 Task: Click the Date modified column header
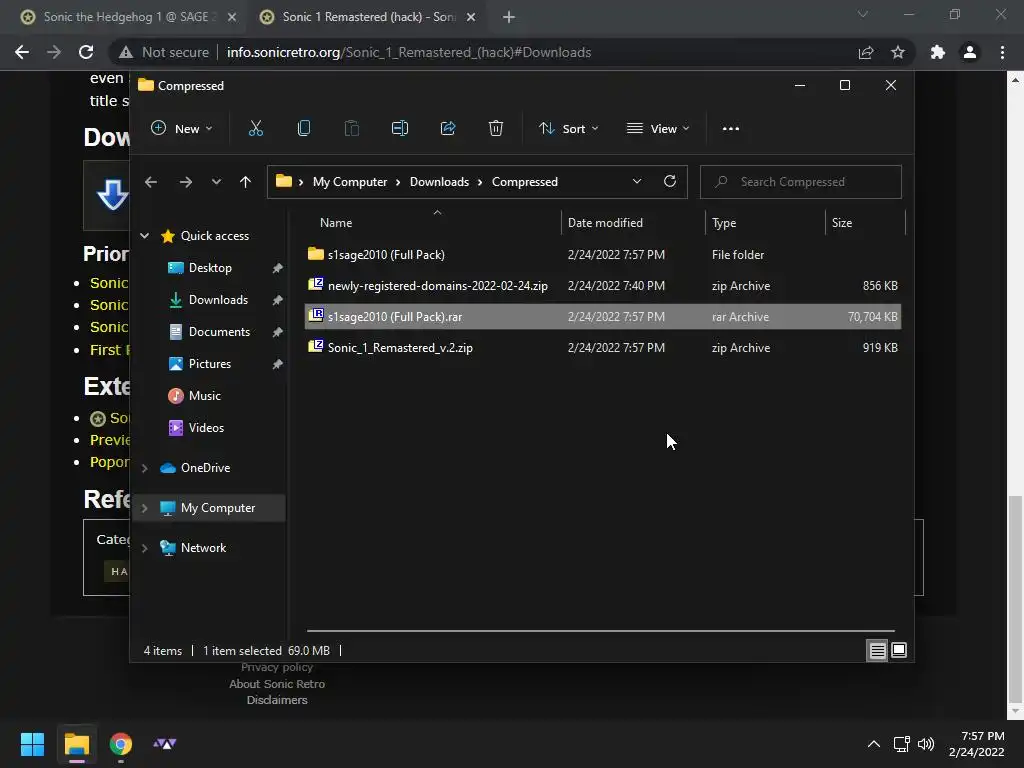[x=633, y=223]
